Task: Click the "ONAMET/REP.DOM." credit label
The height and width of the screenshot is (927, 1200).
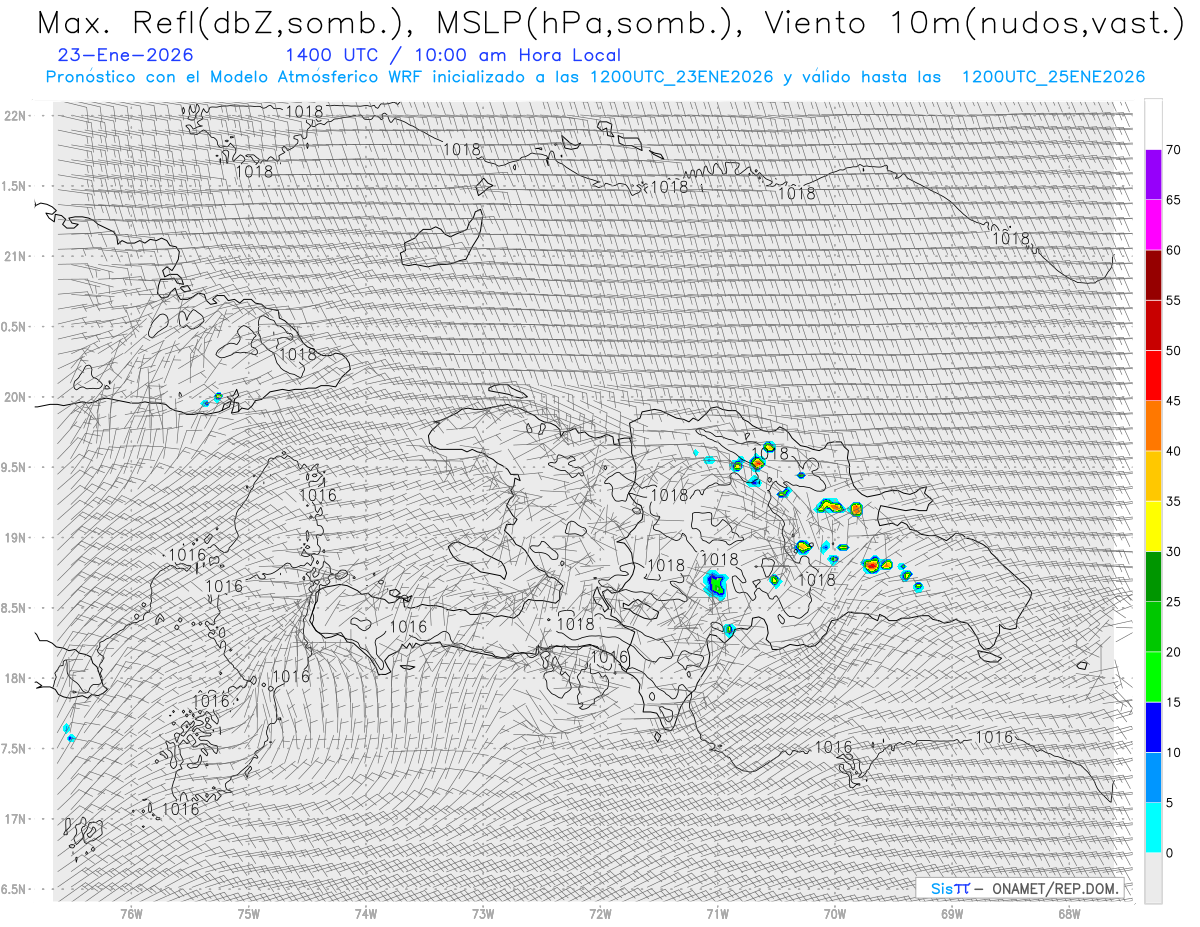Action: pyautogui.click(x=1053, y=888)
